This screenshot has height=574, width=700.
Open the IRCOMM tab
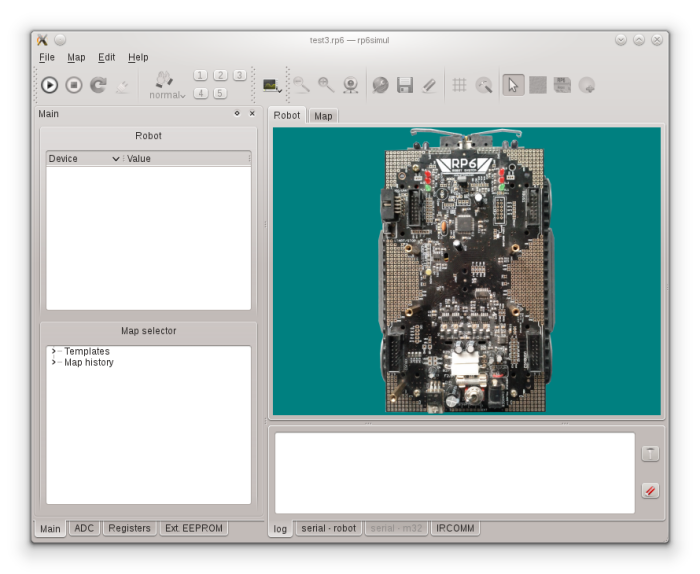point(455,528)
